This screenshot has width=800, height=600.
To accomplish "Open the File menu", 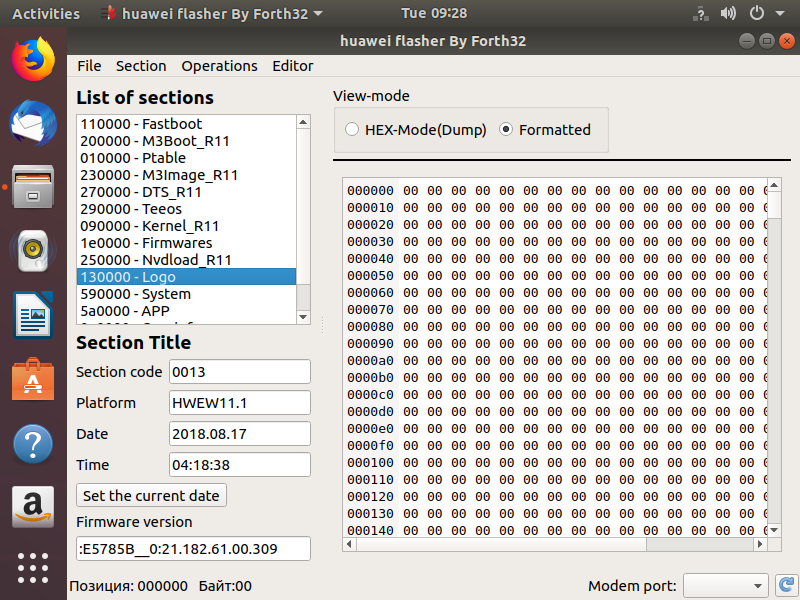I will 89,66.
